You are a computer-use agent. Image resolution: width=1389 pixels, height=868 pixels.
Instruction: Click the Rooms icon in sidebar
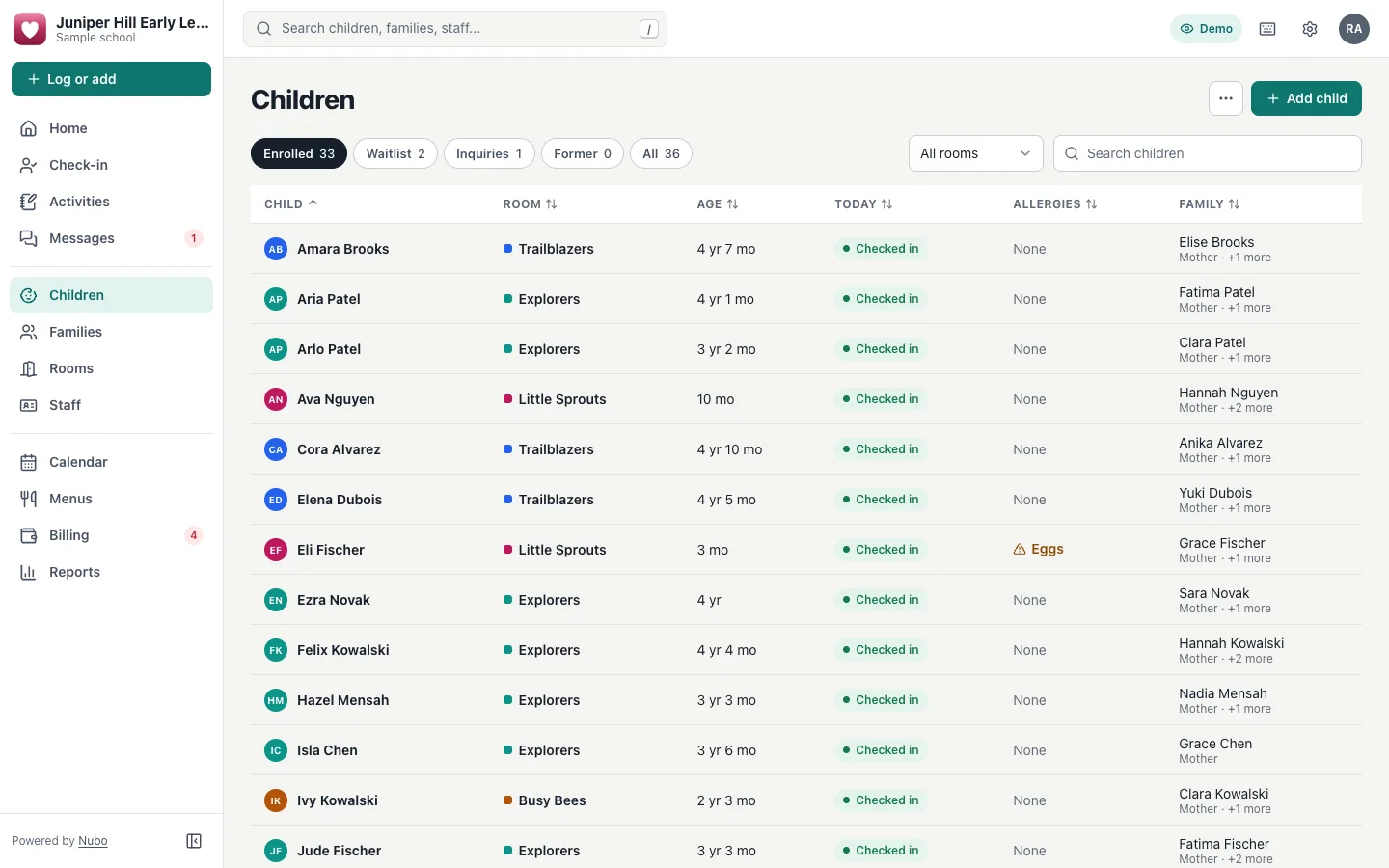(x=29, y=368)
